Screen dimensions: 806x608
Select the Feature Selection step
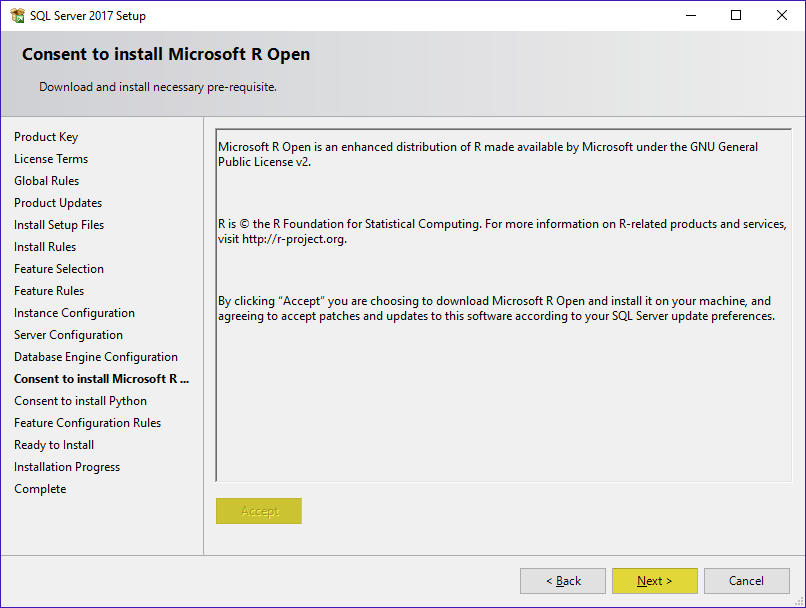[x=59, y=269]
